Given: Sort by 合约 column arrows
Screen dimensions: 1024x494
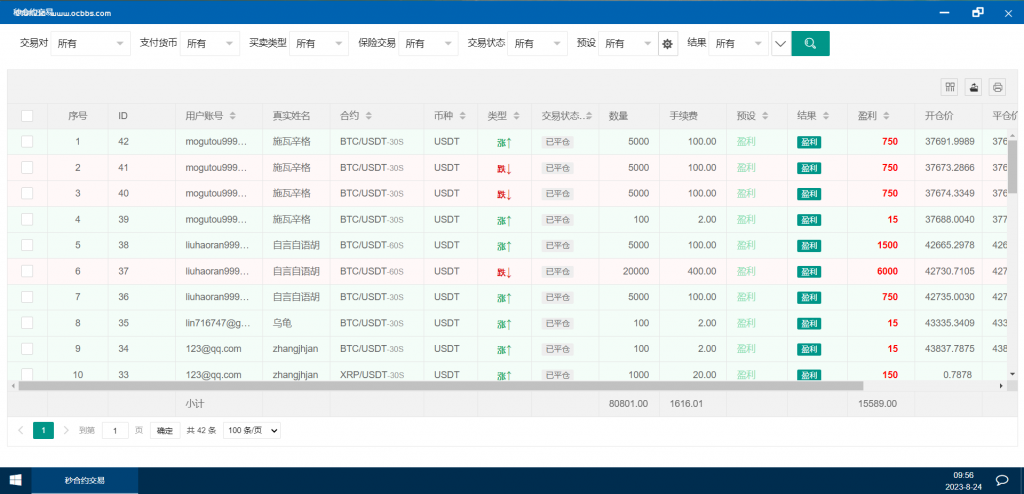Looking at the screenshot, I should (x=368, y=116).
